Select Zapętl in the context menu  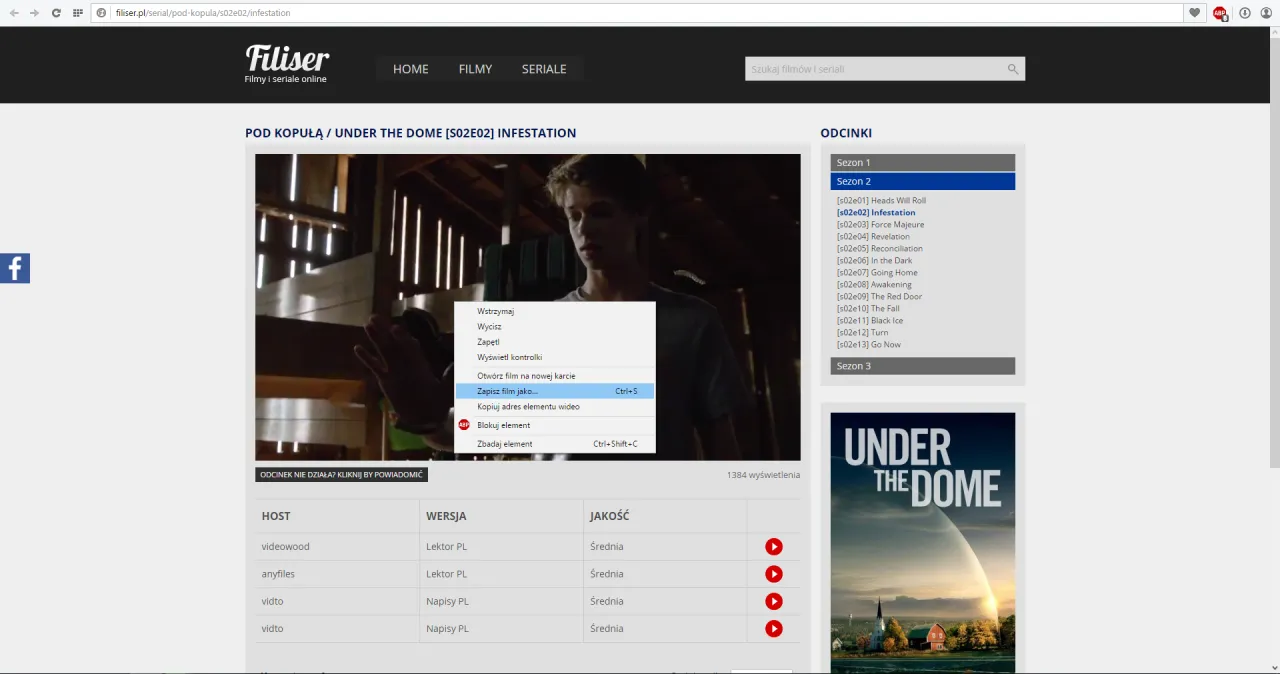tap(555, 342)
